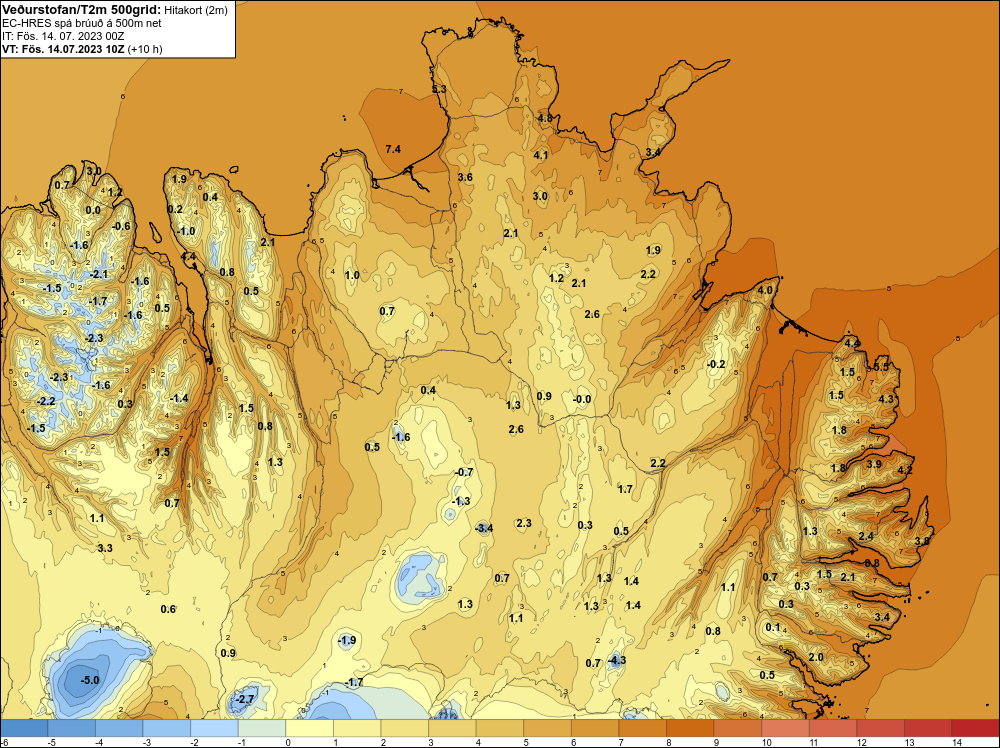Select legend swatch between 10 and 11

[785, 728]
